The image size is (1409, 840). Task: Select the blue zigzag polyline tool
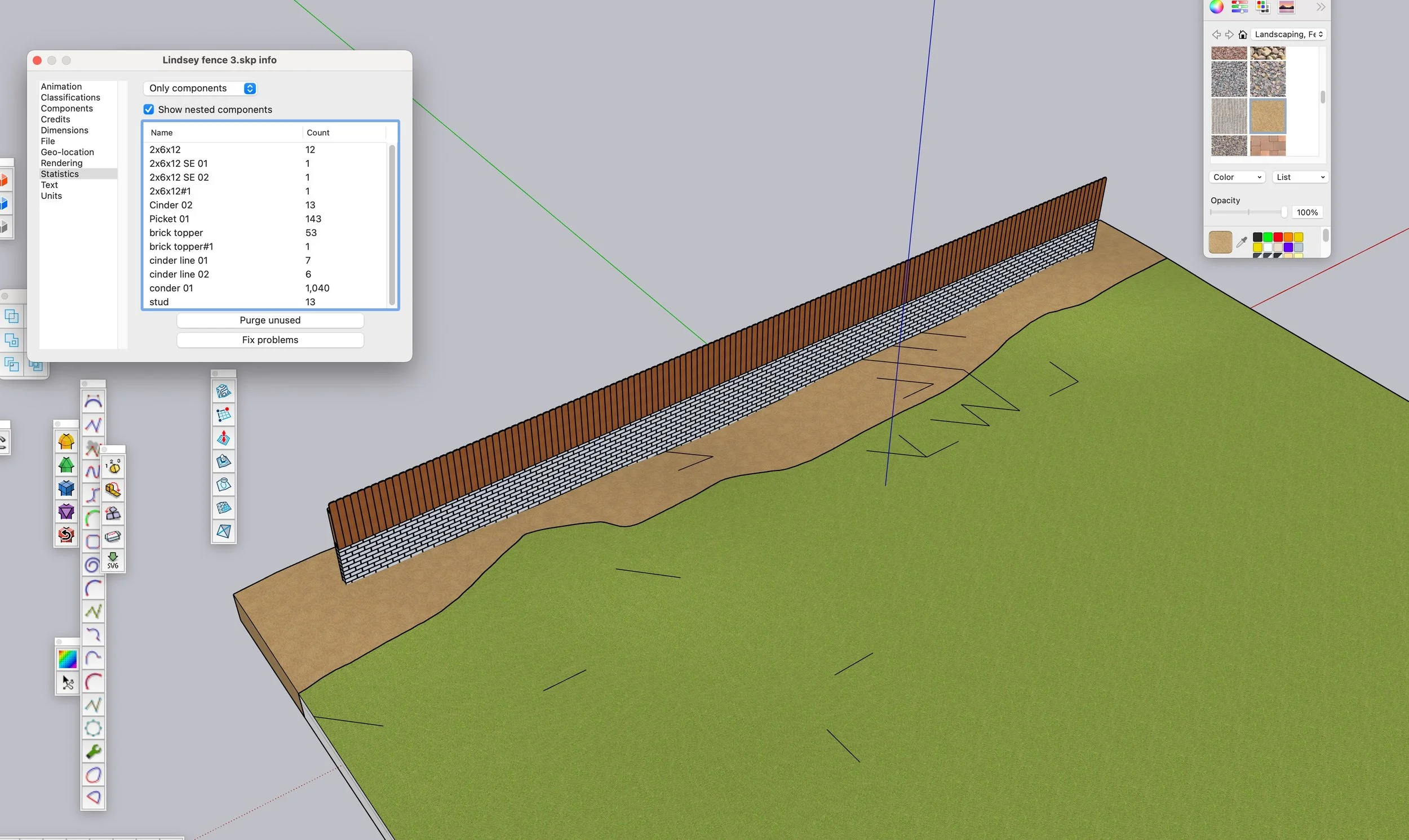[x=94, y=425]
